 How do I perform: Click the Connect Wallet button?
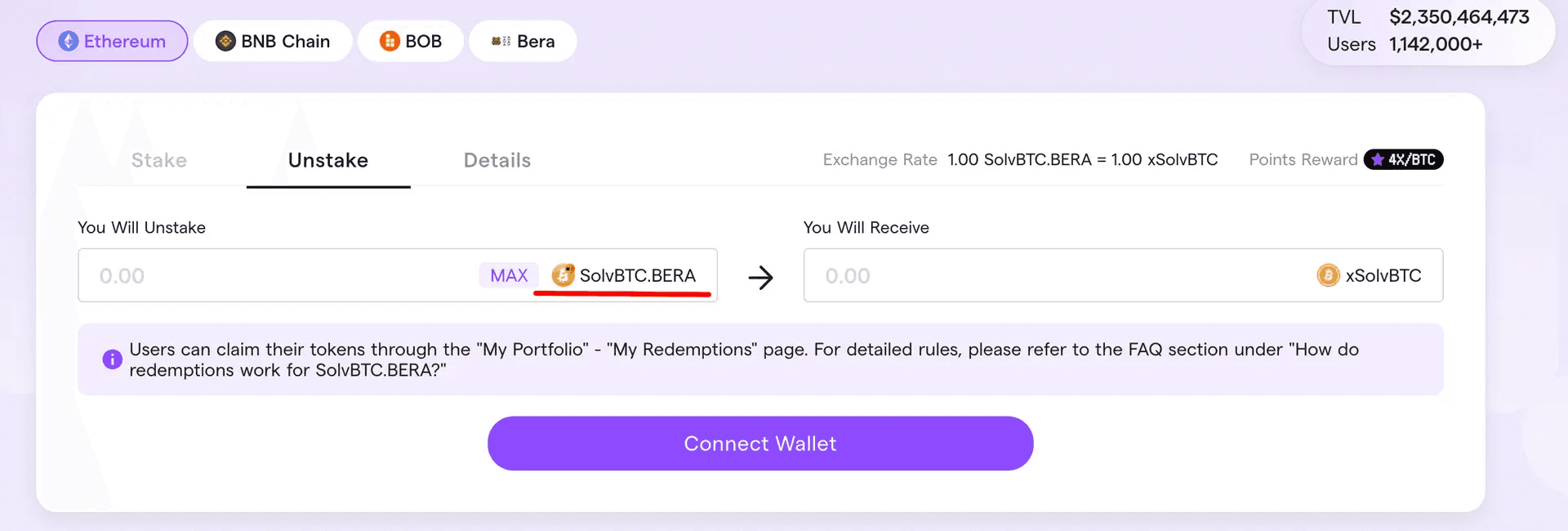[760, 444]
